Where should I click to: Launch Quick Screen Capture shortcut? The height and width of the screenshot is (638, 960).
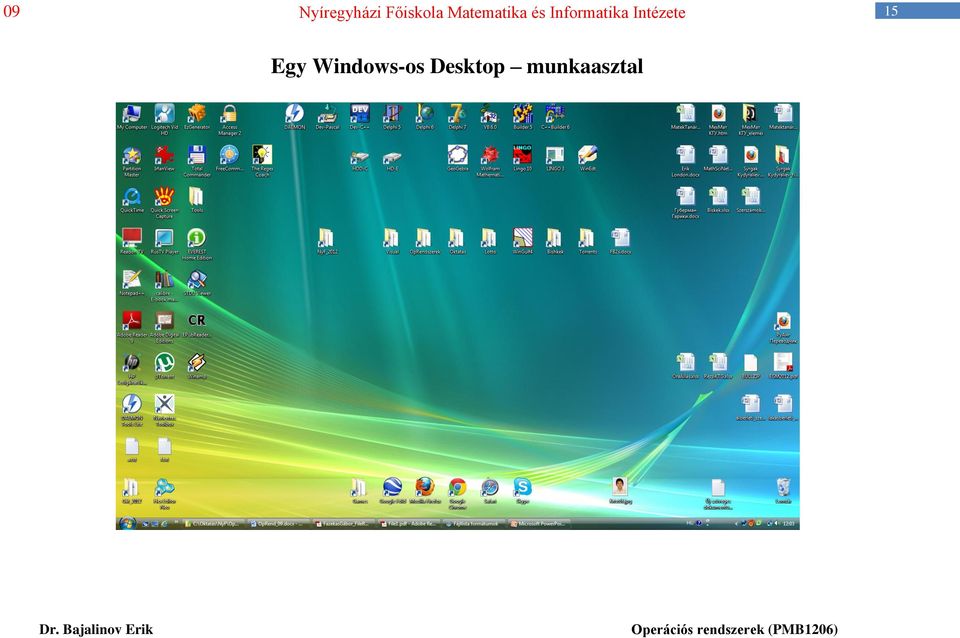164,203
